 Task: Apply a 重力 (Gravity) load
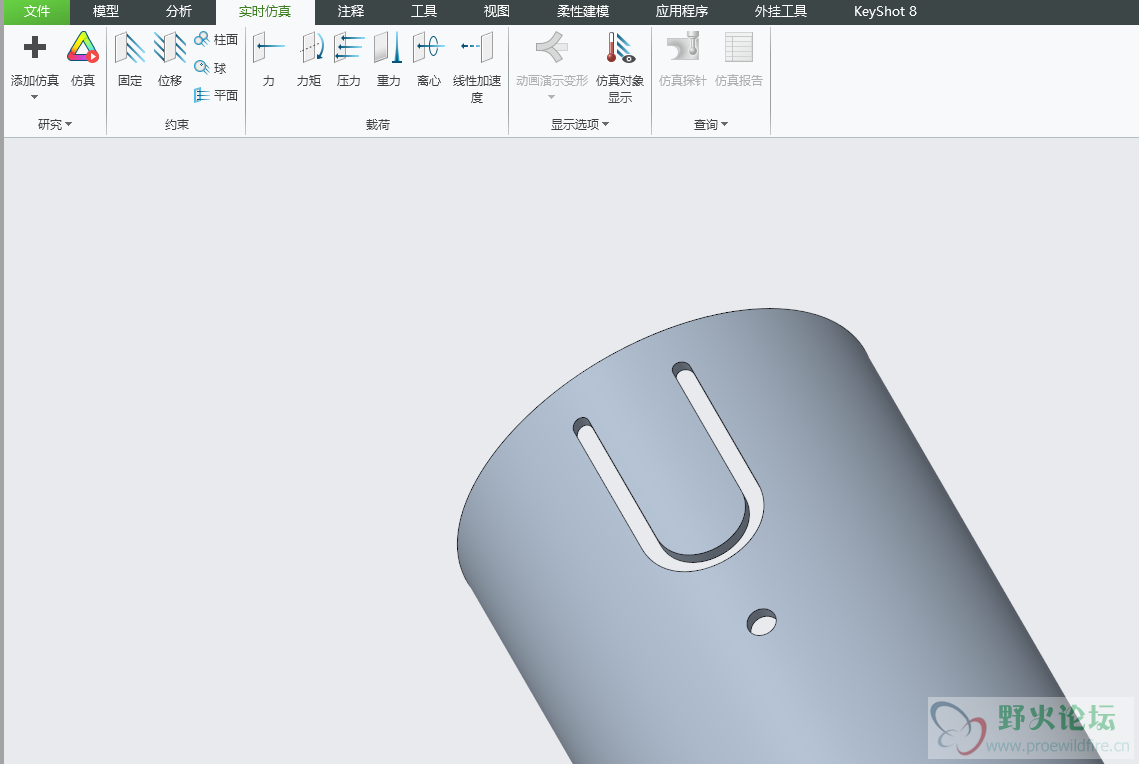point(388,48)
